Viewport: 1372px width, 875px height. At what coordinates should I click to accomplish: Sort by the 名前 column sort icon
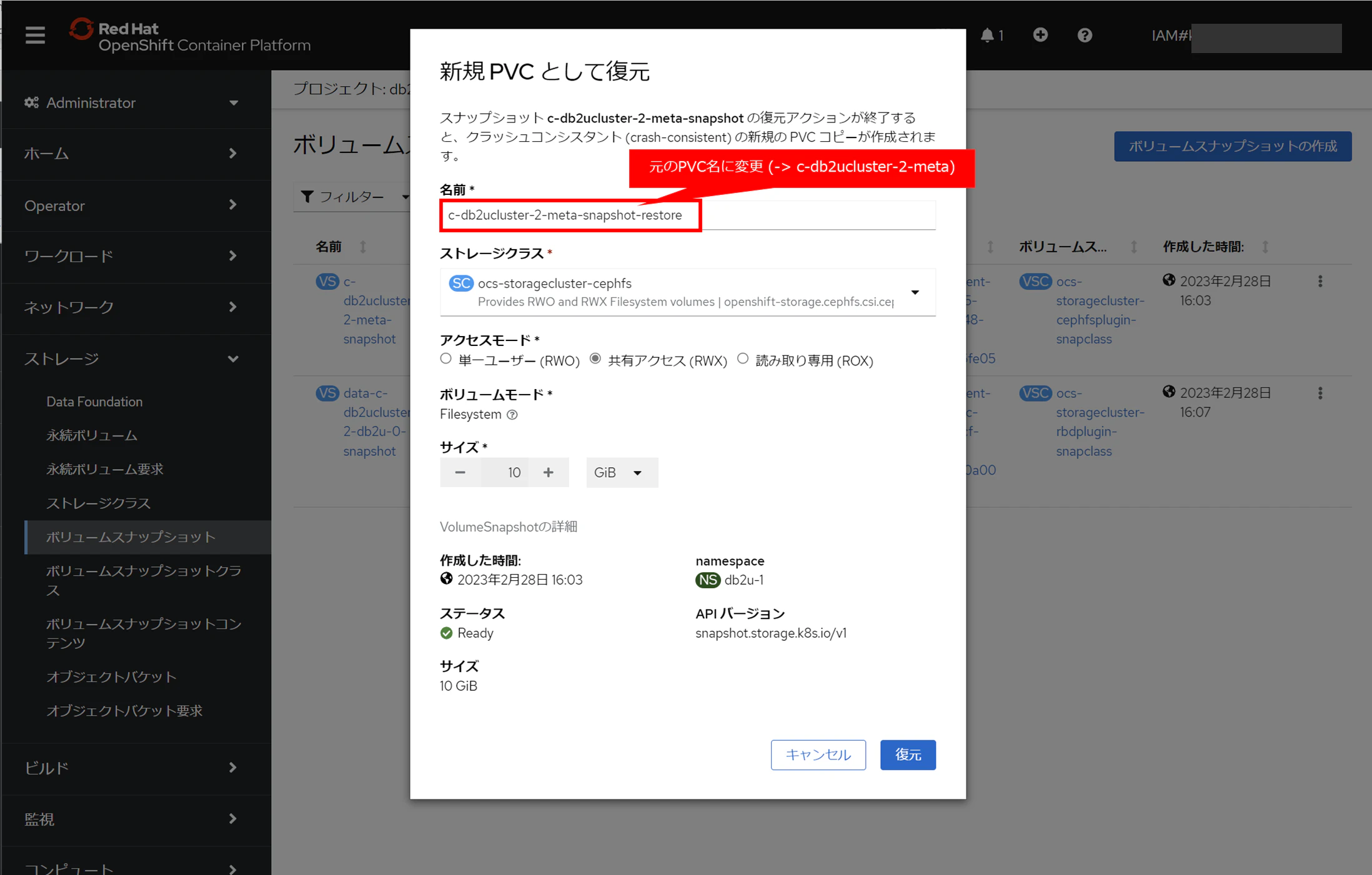click(363, 247)
